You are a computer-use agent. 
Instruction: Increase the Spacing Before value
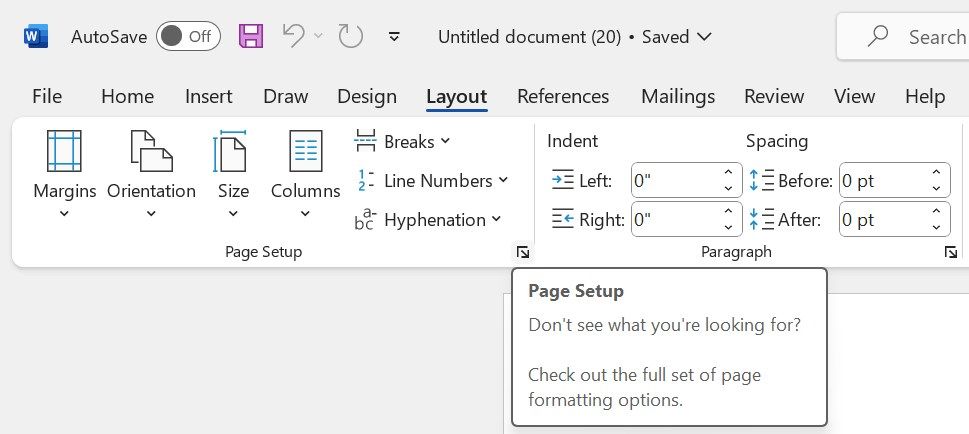937,173
